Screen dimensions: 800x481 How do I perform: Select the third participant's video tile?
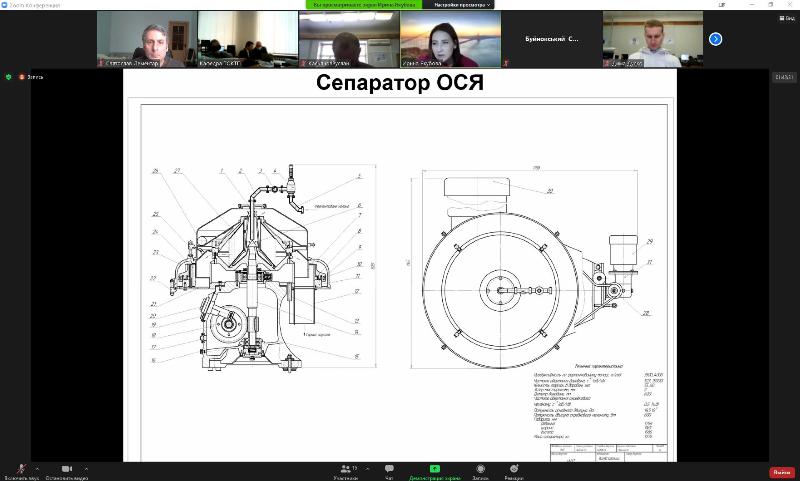[349, 39]
